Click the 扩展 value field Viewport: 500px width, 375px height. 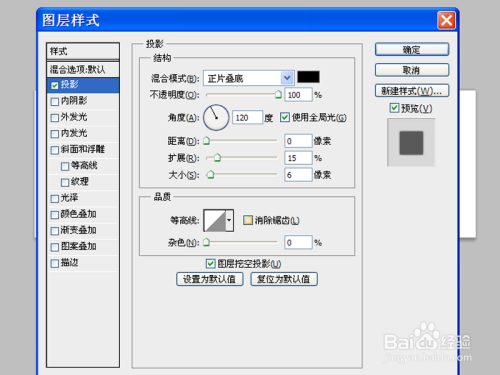click(298, 158)
